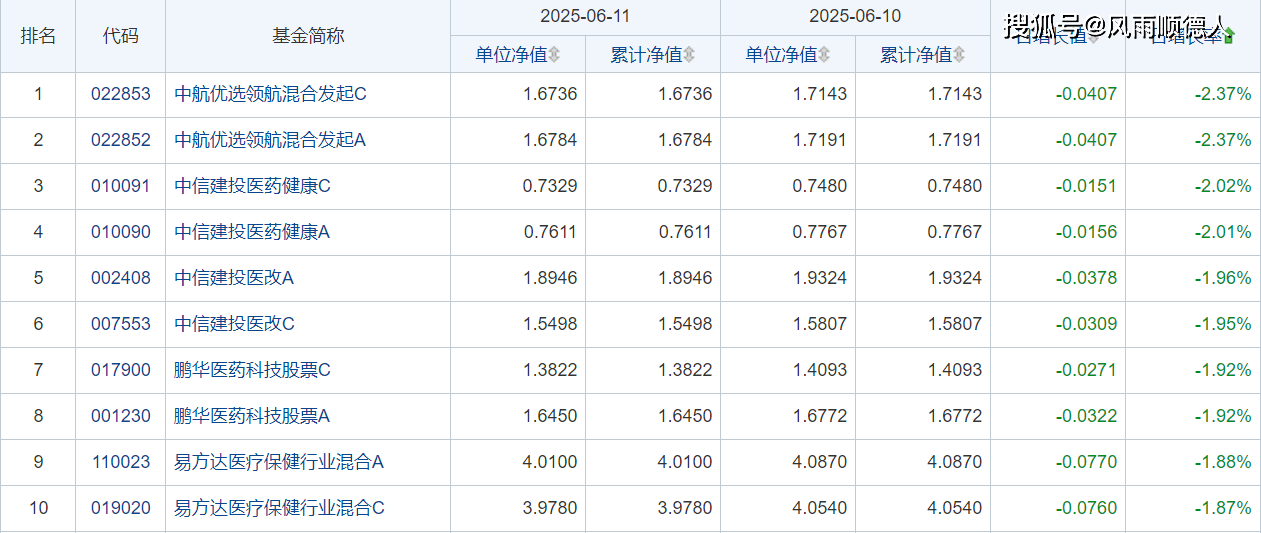Viewport: 1261px width, 533px height.
Task: Open 中航优选领航混合发起C fund link
Action: tap(271, 94)
